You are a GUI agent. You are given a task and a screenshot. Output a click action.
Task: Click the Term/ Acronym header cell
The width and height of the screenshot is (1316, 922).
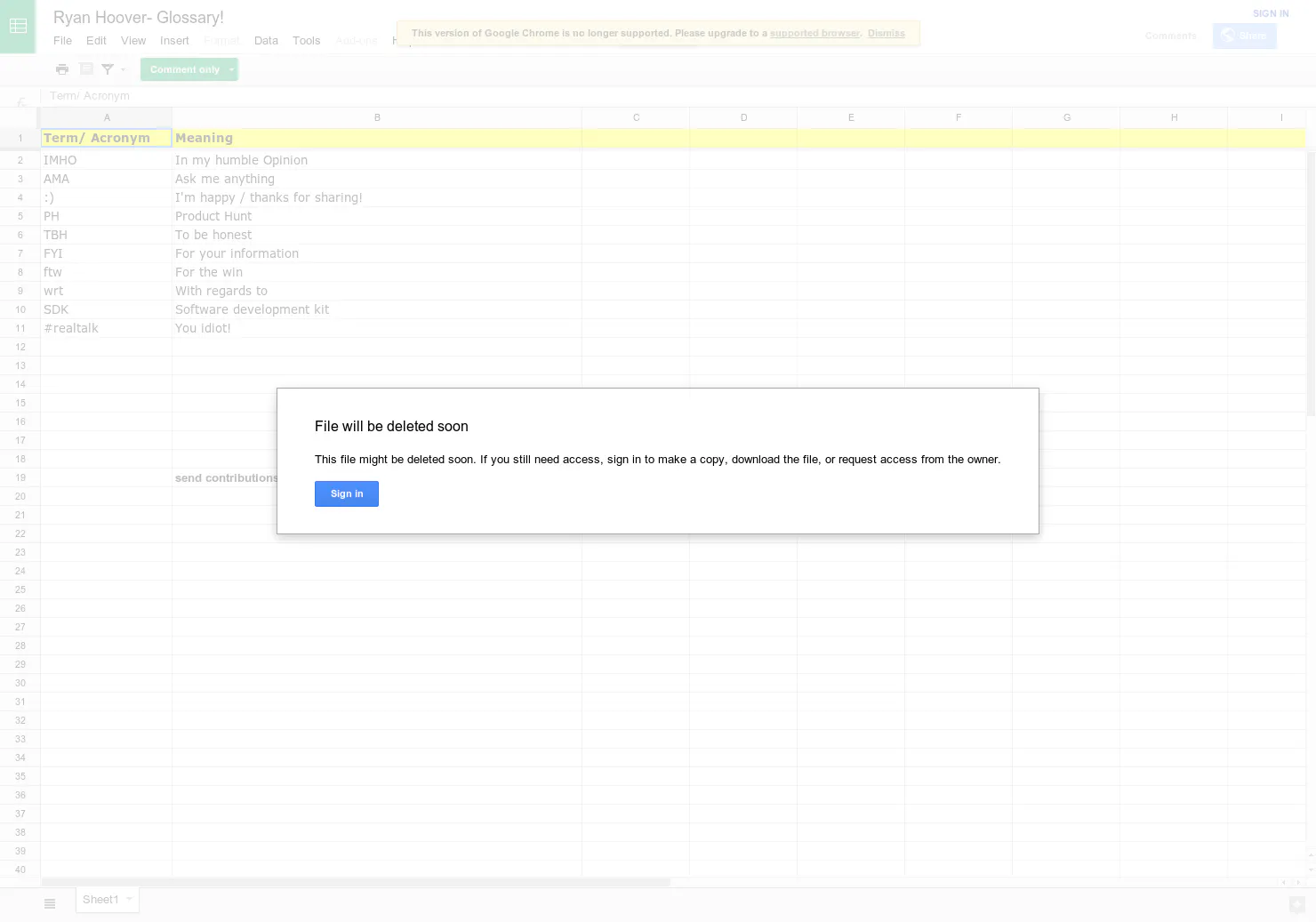click(x=106, y=138)
